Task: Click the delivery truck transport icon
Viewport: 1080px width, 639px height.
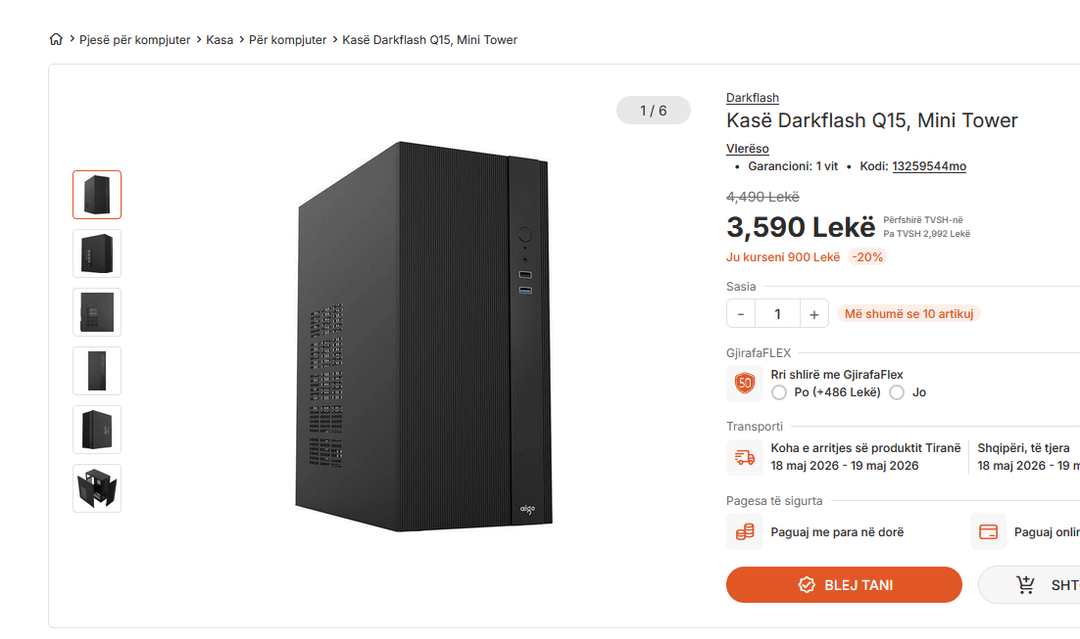Action: [x=744, y=457]
